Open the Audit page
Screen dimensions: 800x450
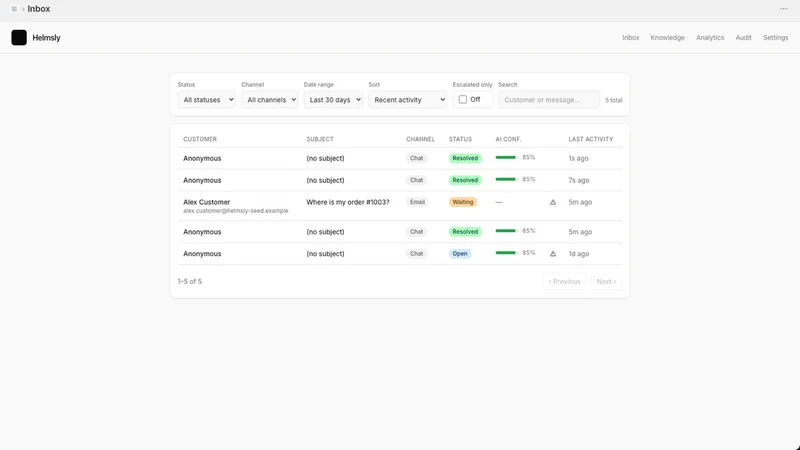743,38
